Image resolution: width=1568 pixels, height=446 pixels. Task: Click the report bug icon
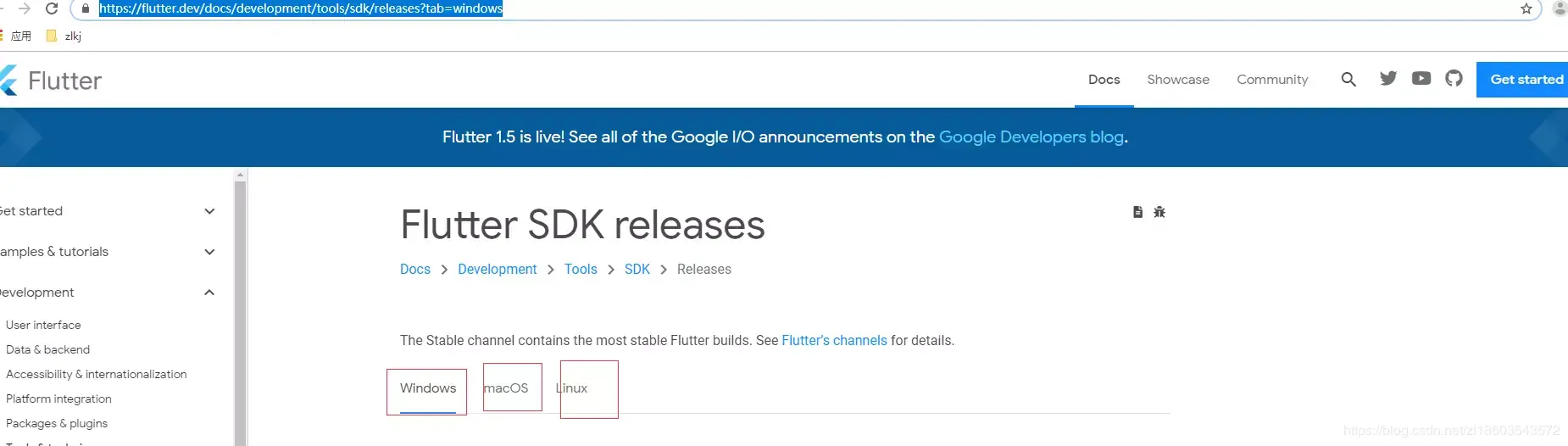point(1159,212)
